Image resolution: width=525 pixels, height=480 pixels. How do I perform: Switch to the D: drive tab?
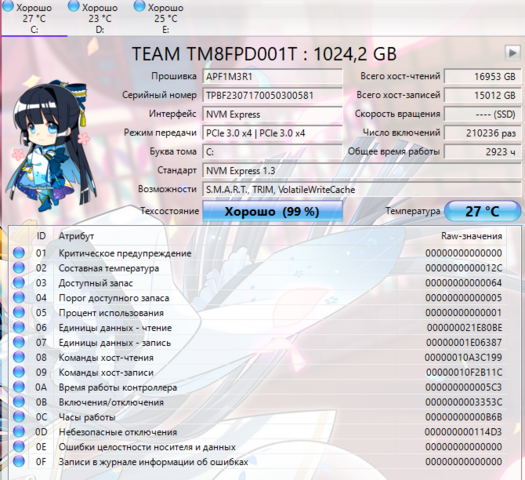tap(100, 18)
